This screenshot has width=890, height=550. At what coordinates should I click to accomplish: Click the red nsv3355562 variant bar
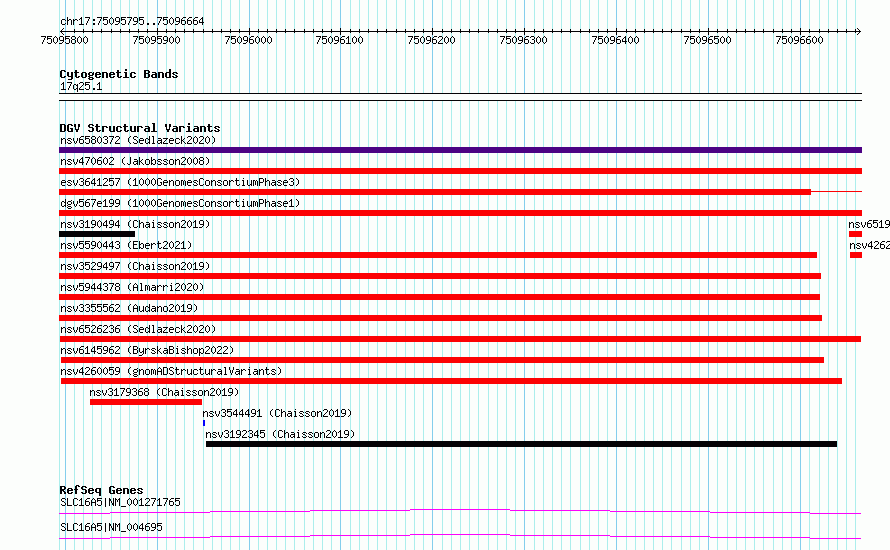point(440,318)
